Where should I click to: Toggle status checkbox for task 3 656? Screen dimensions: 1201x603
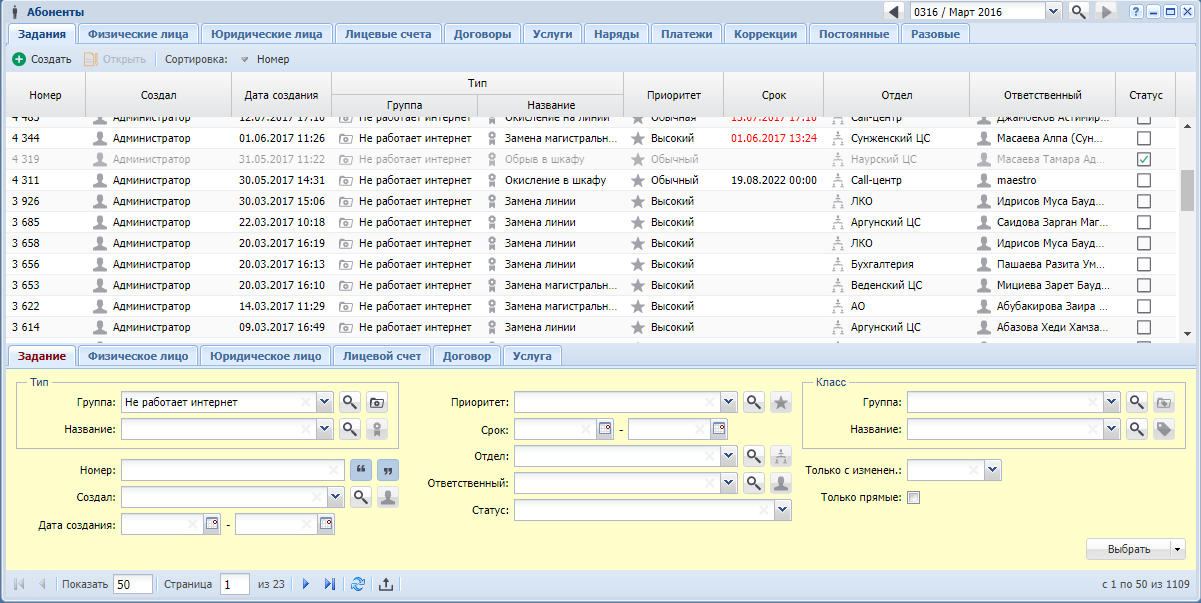[1144, 264]
